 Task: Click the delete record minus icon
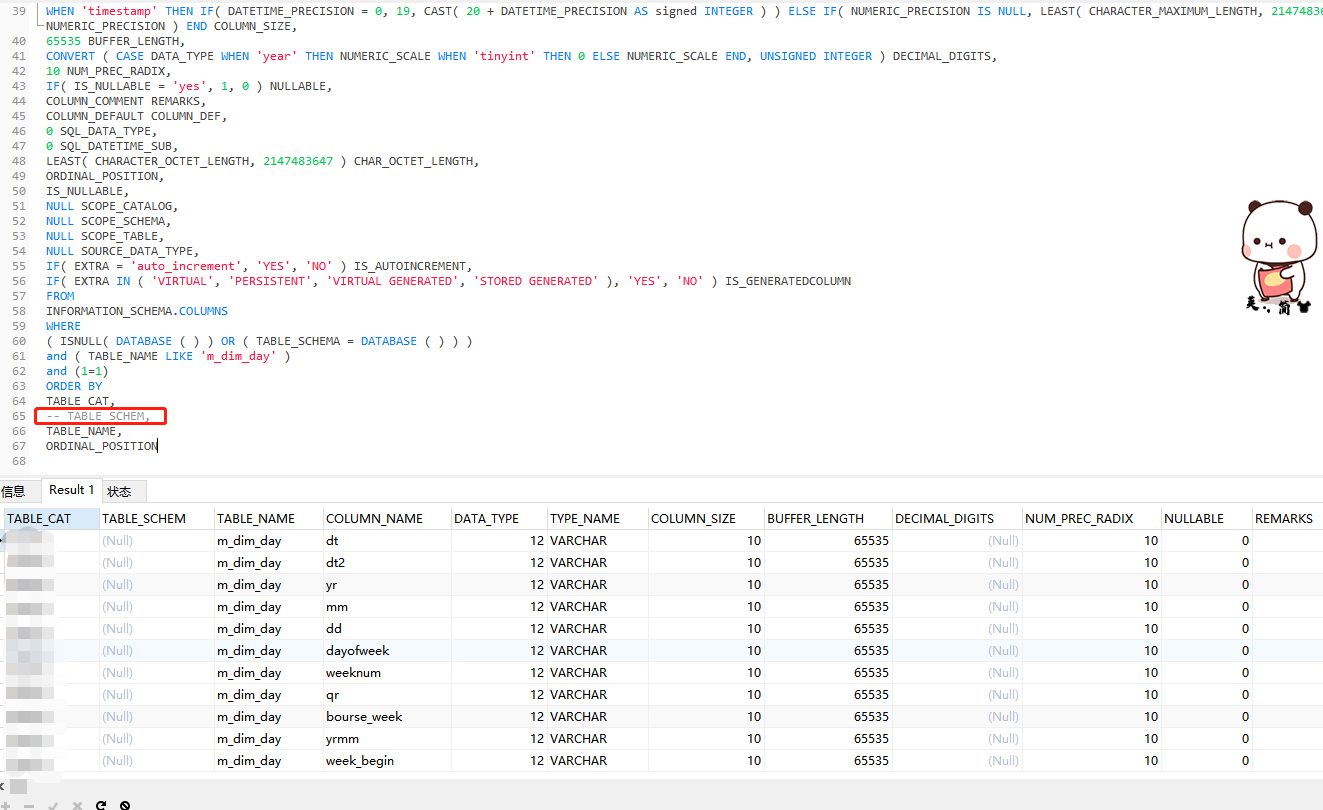tap(29, 805)
